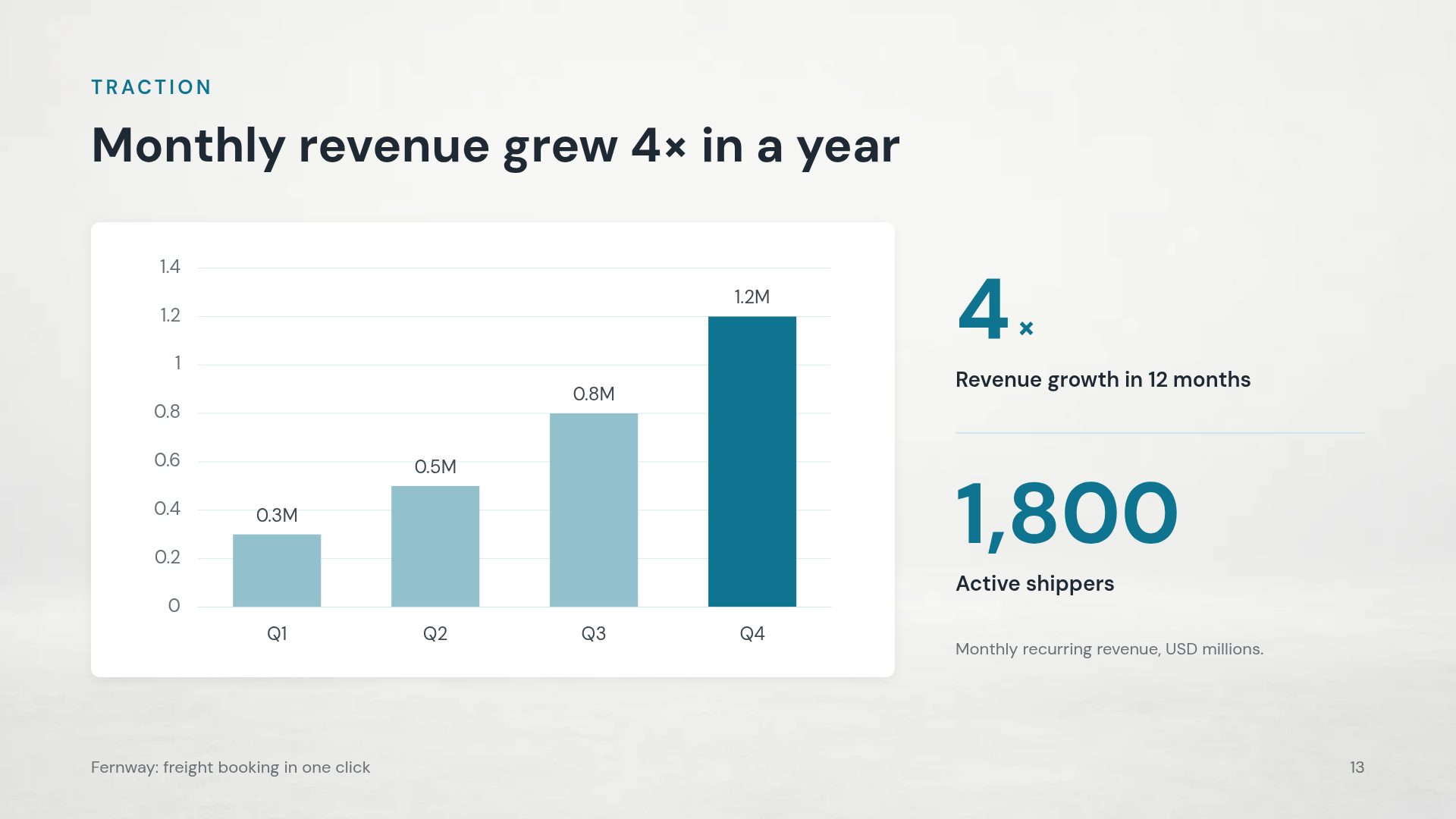This screenshot has width=1456, height=819.
Task: Click the TRACTION section label
Action: tap(151, 87)
